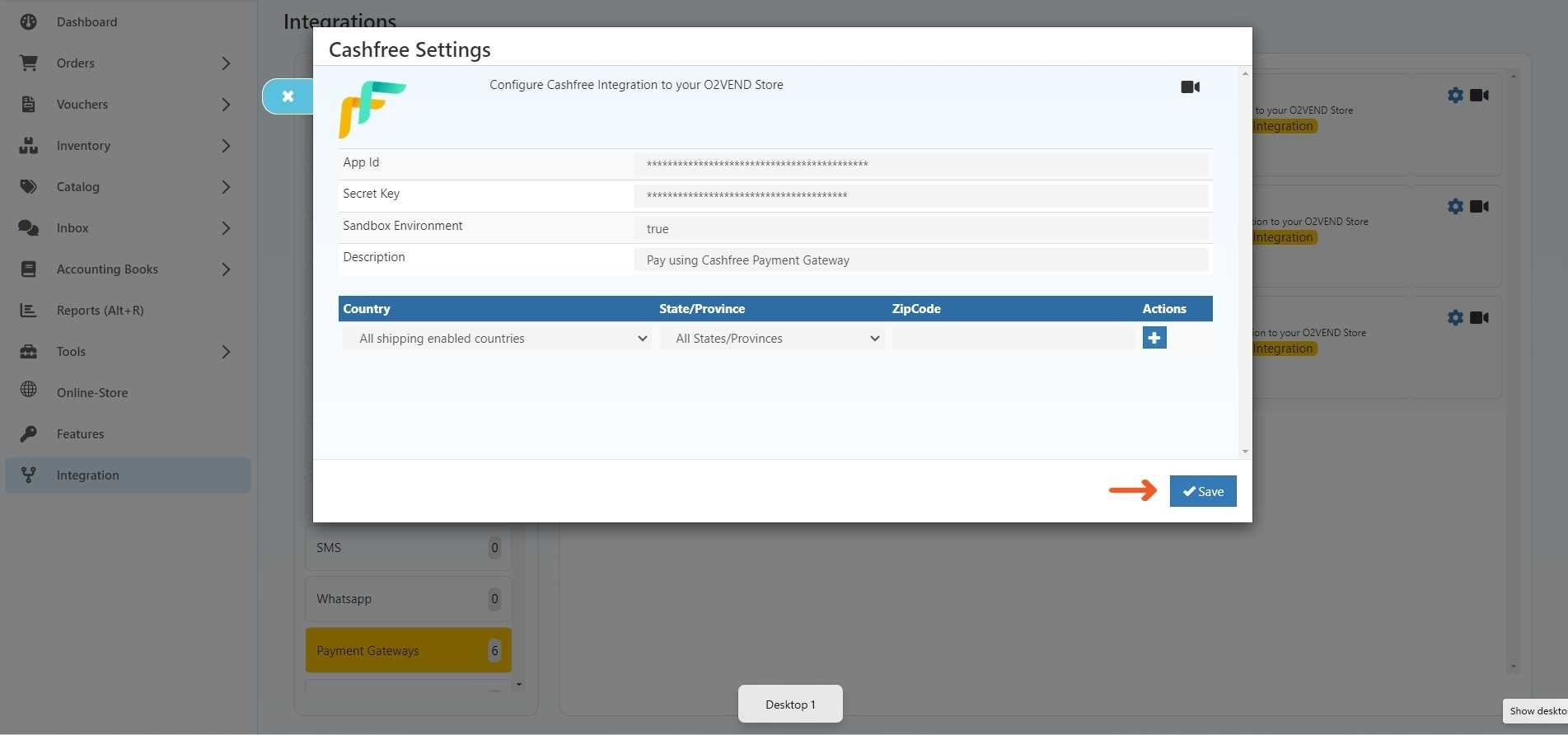Expand the Inventory submenu chevron

(226, 146)
